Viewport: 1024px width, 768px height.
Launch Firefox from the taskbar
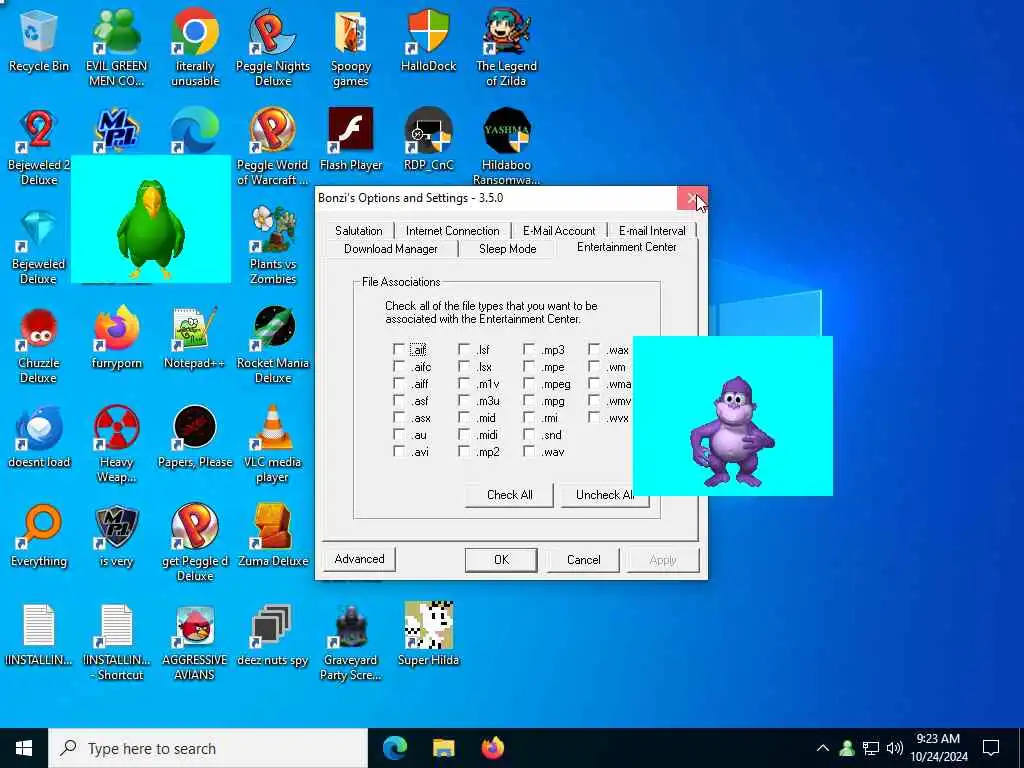[x=493, y=748]
